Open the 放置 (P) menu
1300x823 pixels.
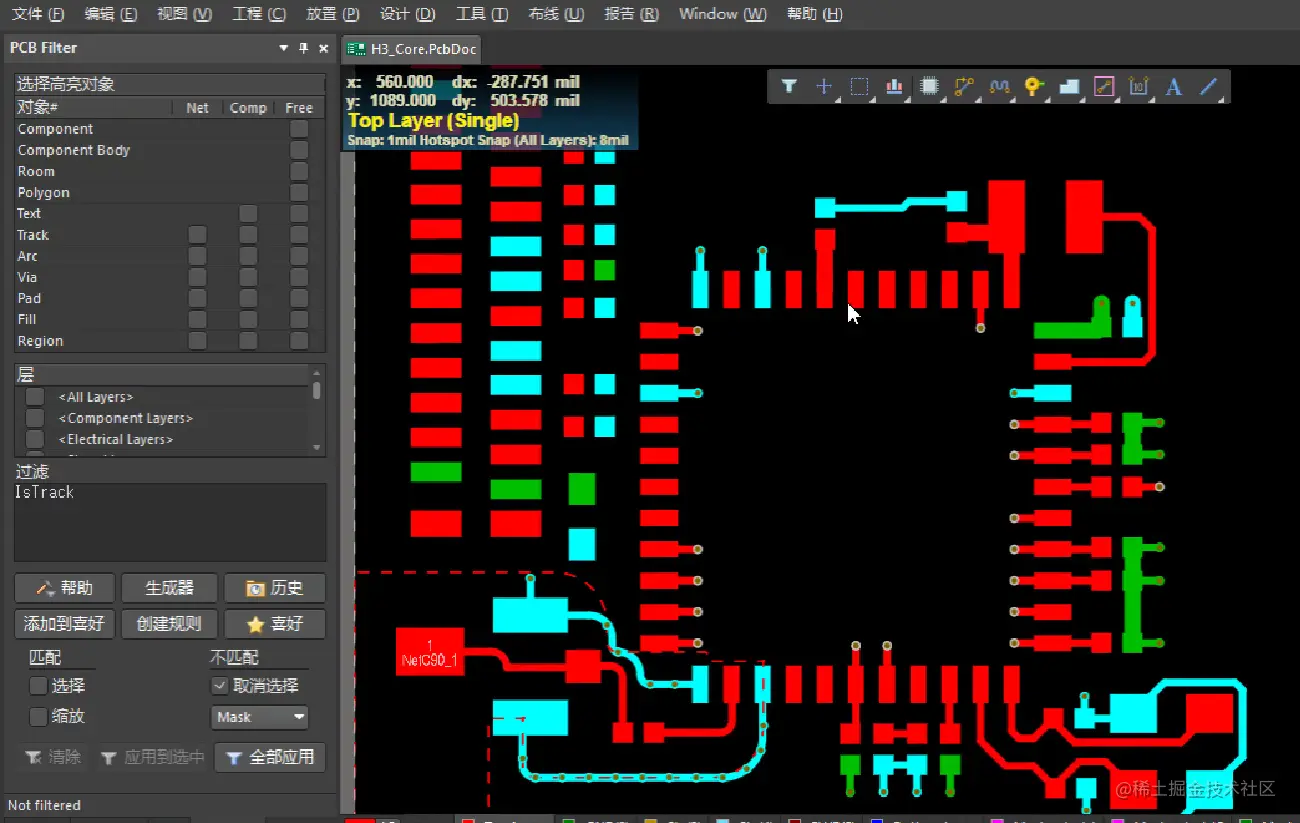(x=333, y=14)
